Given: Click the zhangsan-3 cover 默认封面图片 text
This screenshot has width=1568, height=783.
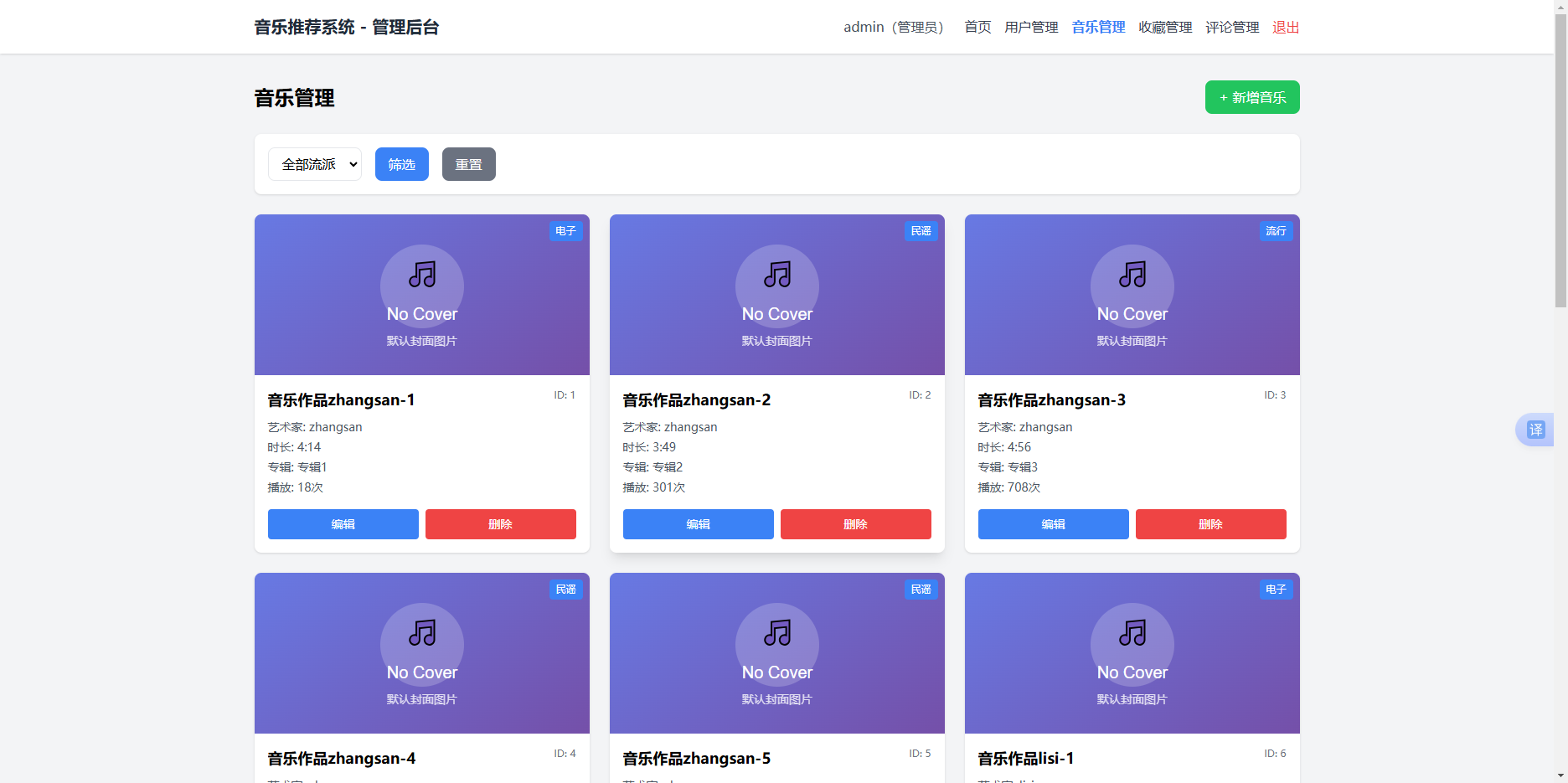Looking at the screenshot, I should (1132, 341).
